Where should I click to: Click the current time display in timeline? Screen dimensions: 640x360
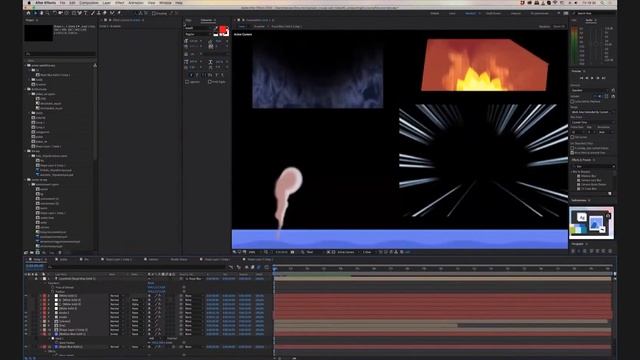point(35,266)
